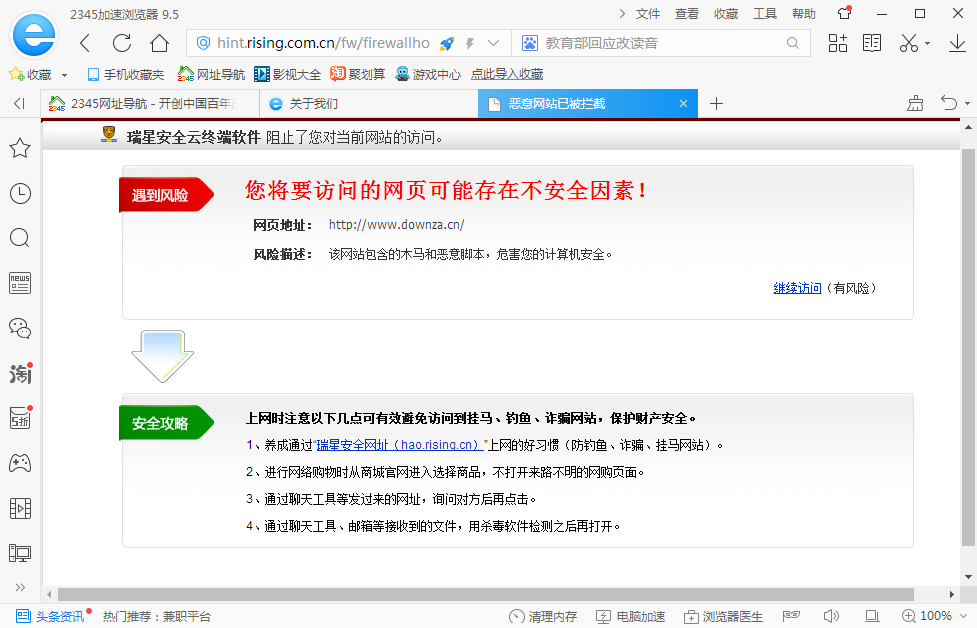Expand the restore closed tabs dropdown

pyautogui.click(x=968, y=104)
